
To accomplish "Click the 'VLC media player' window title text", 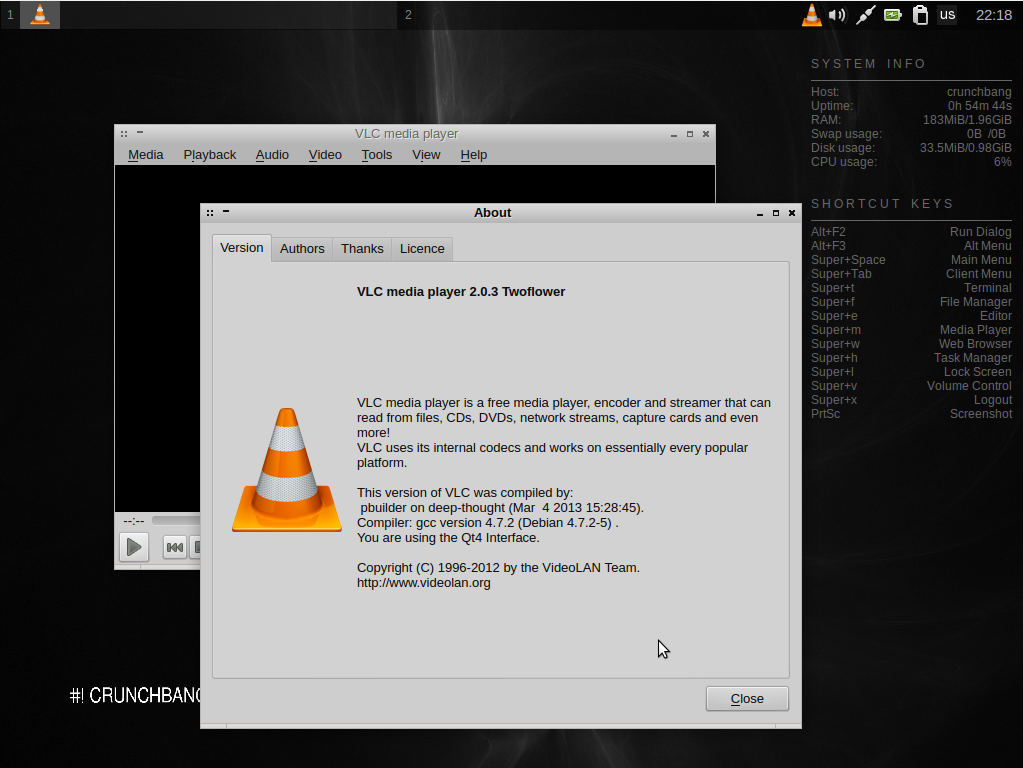I will pos(406,134).
